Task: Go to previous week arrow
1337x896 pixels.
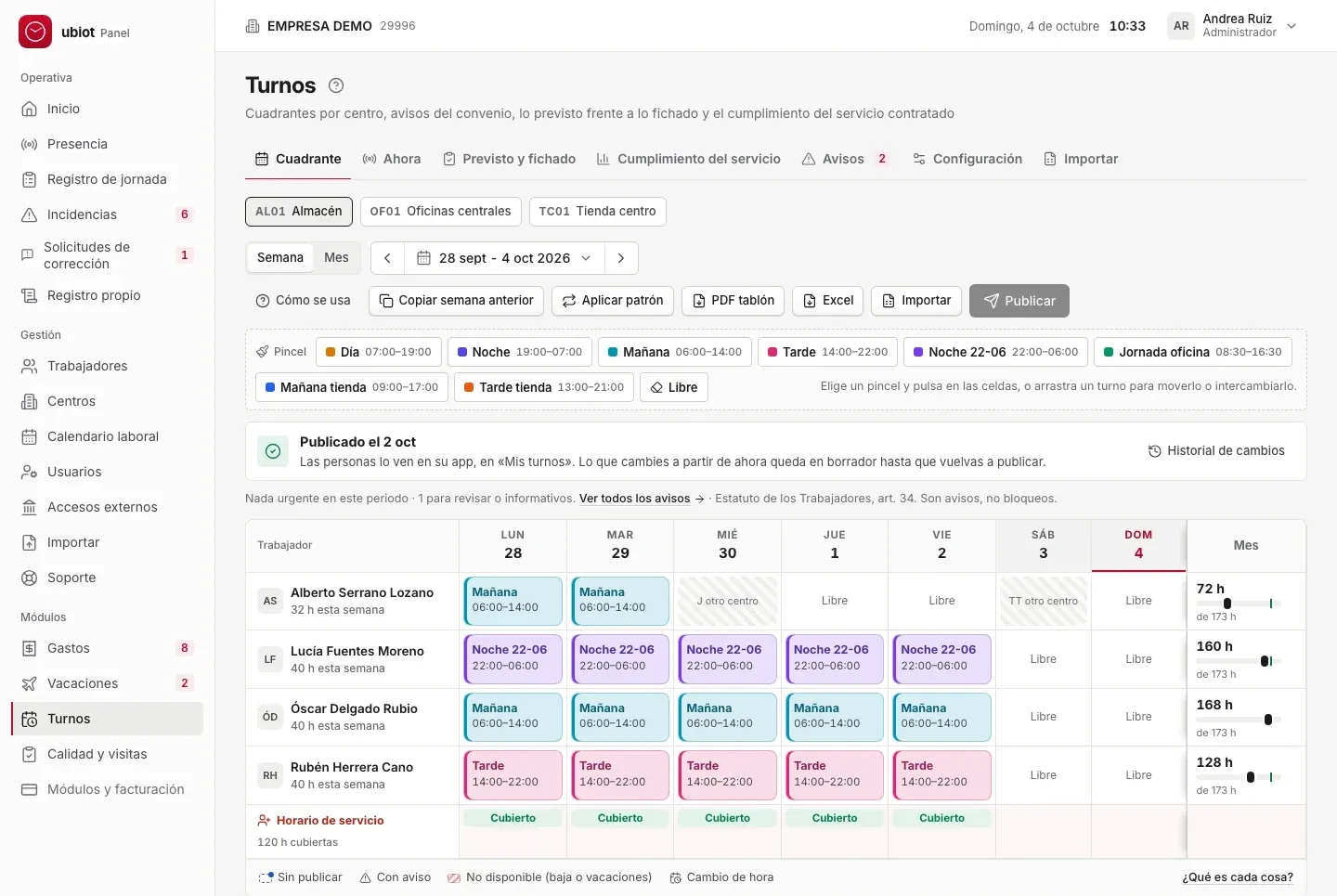Action: [x=387, y=258]
